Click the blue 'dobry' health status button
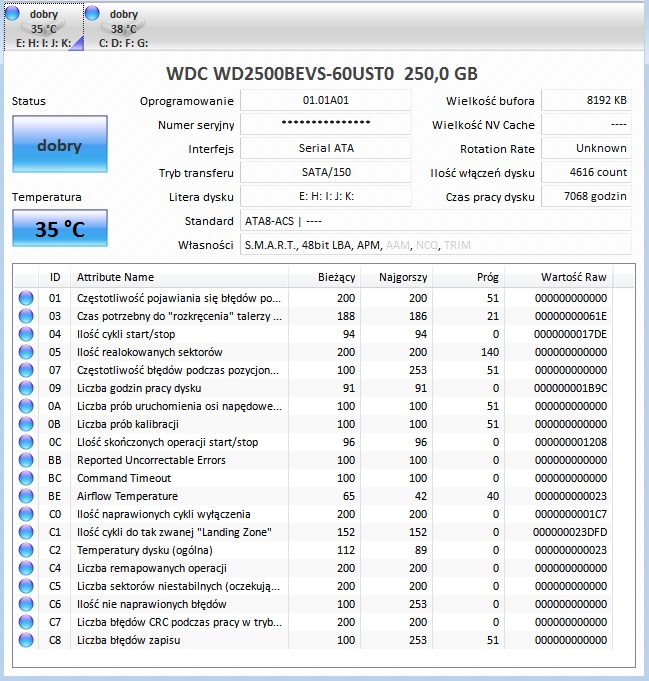Image resolution: width=649 pixels, height=681 pixels. (60, 144)
